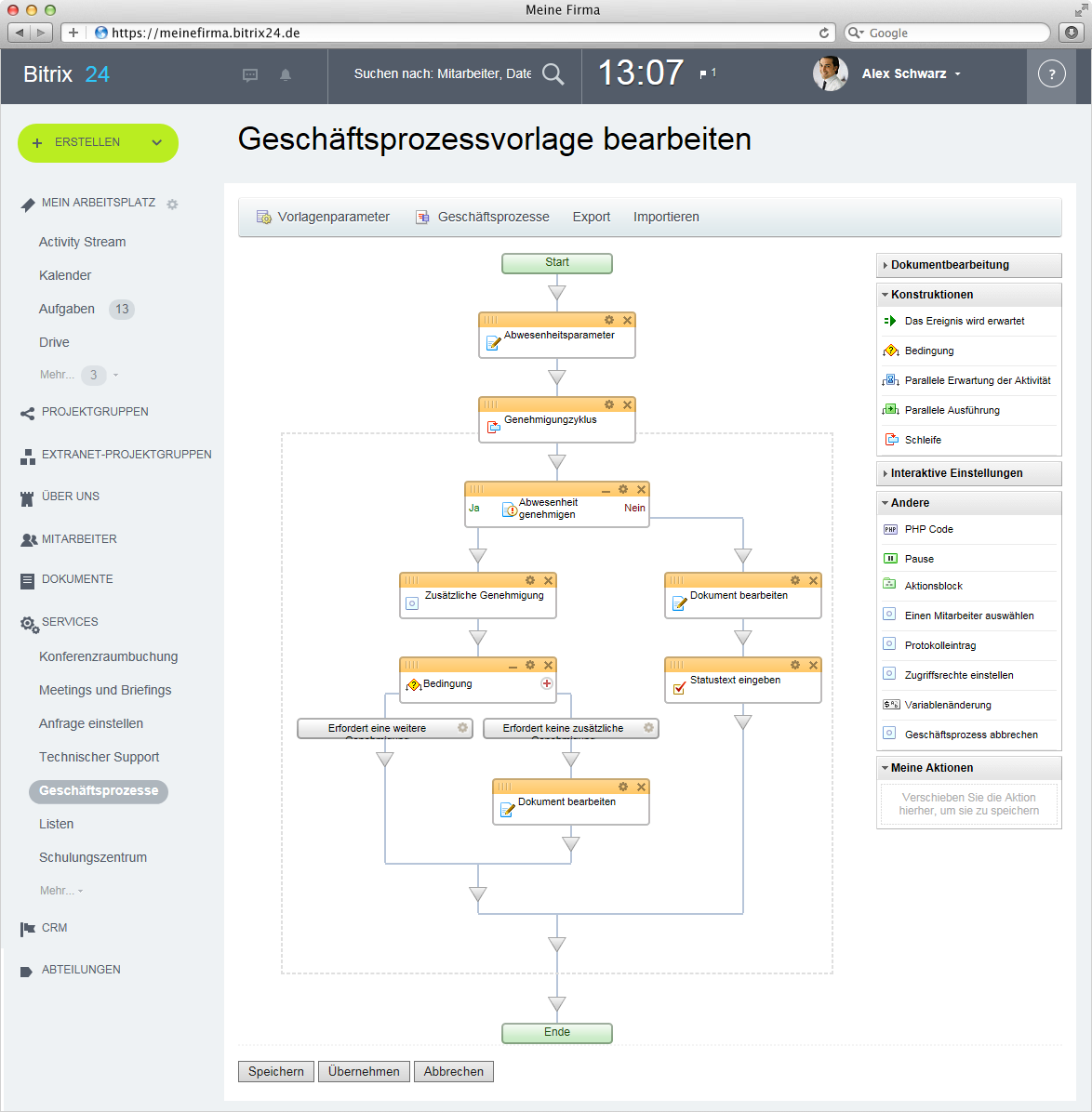Open Alex Schwarz user menu
The image size is (1092, 1112).
click(x=912, y=73)
